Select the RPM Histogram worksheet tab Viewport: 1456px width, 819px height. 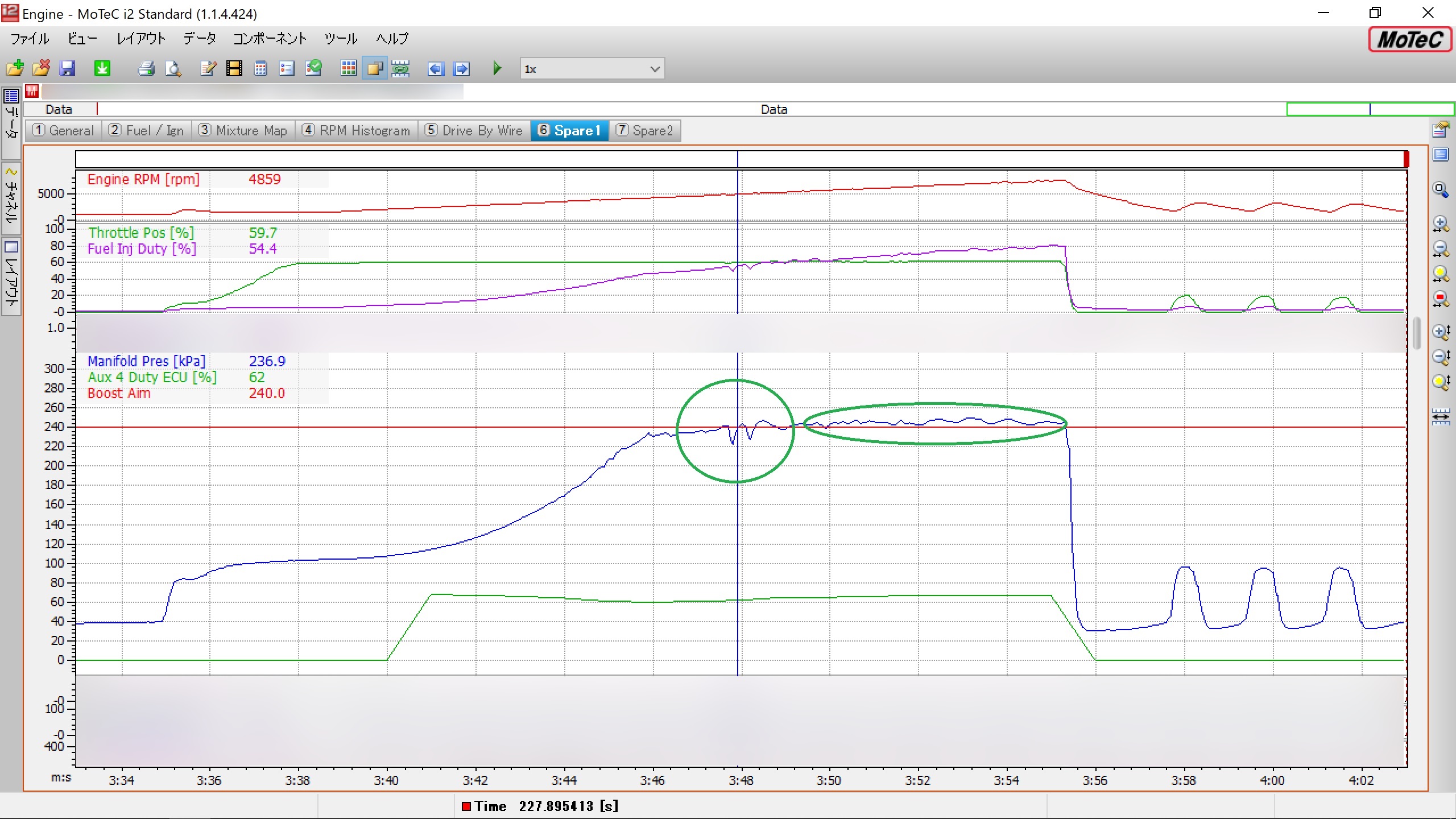point(356,131)
